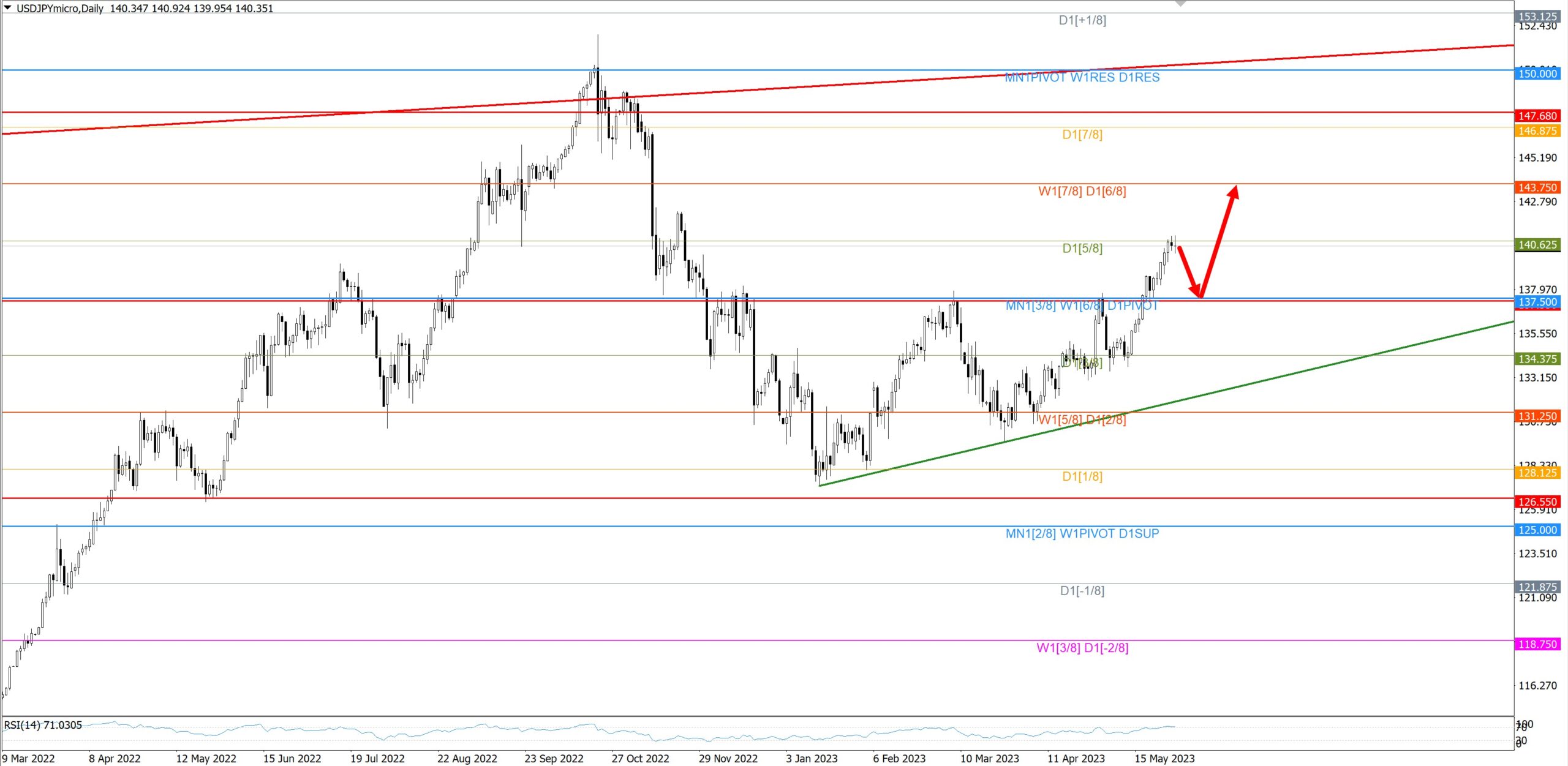
Task: Click the 126.550 red price tag
Action: coord(1537,501)
